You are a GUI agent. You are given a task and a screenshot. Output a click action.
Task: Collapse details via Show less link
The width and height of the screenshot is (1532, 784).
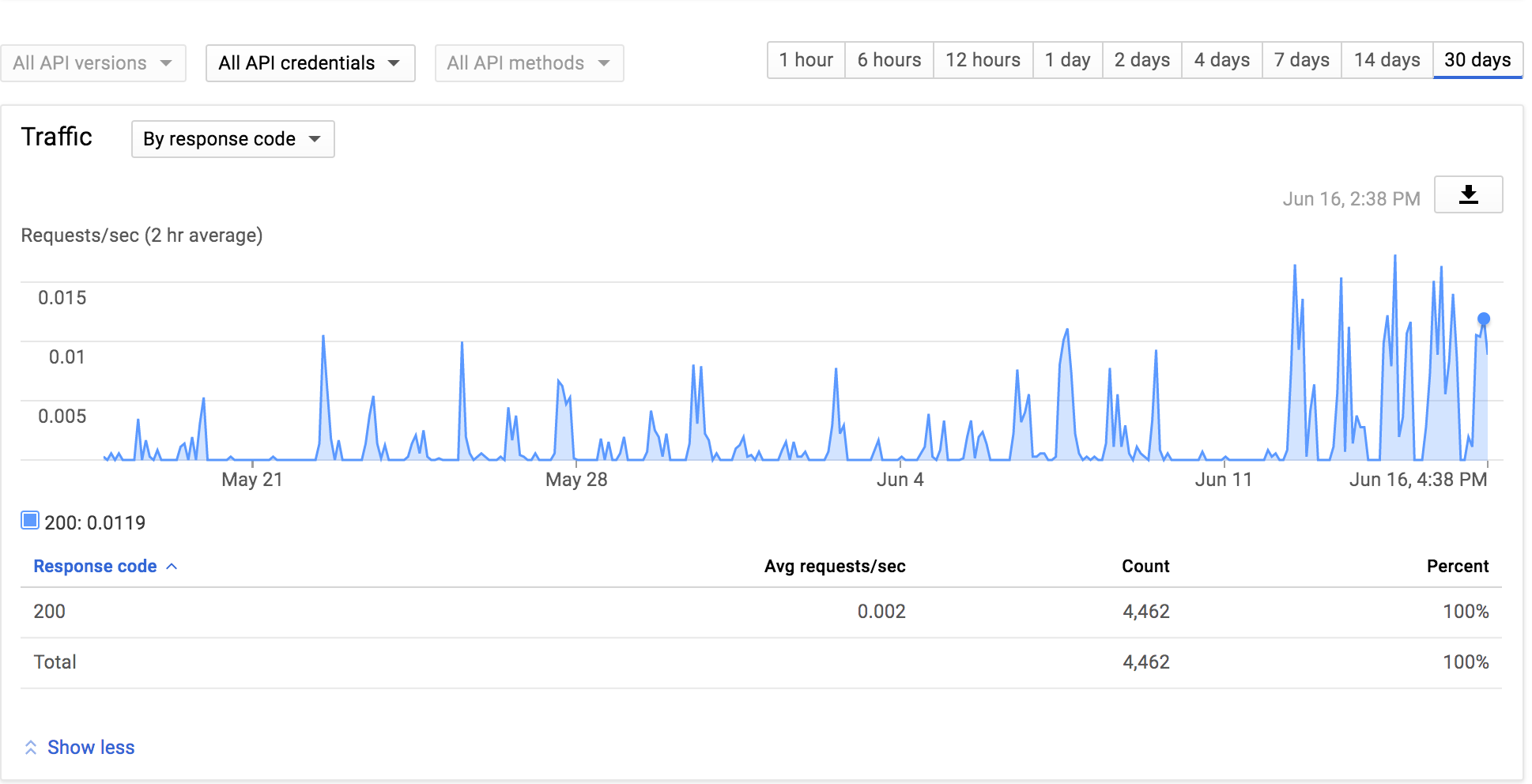point(90,746)
